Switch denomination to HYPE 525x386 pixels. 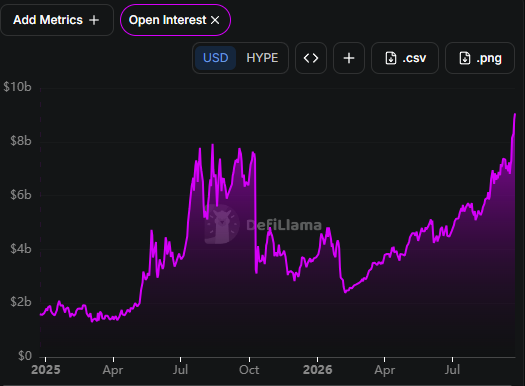pos(262,58)
